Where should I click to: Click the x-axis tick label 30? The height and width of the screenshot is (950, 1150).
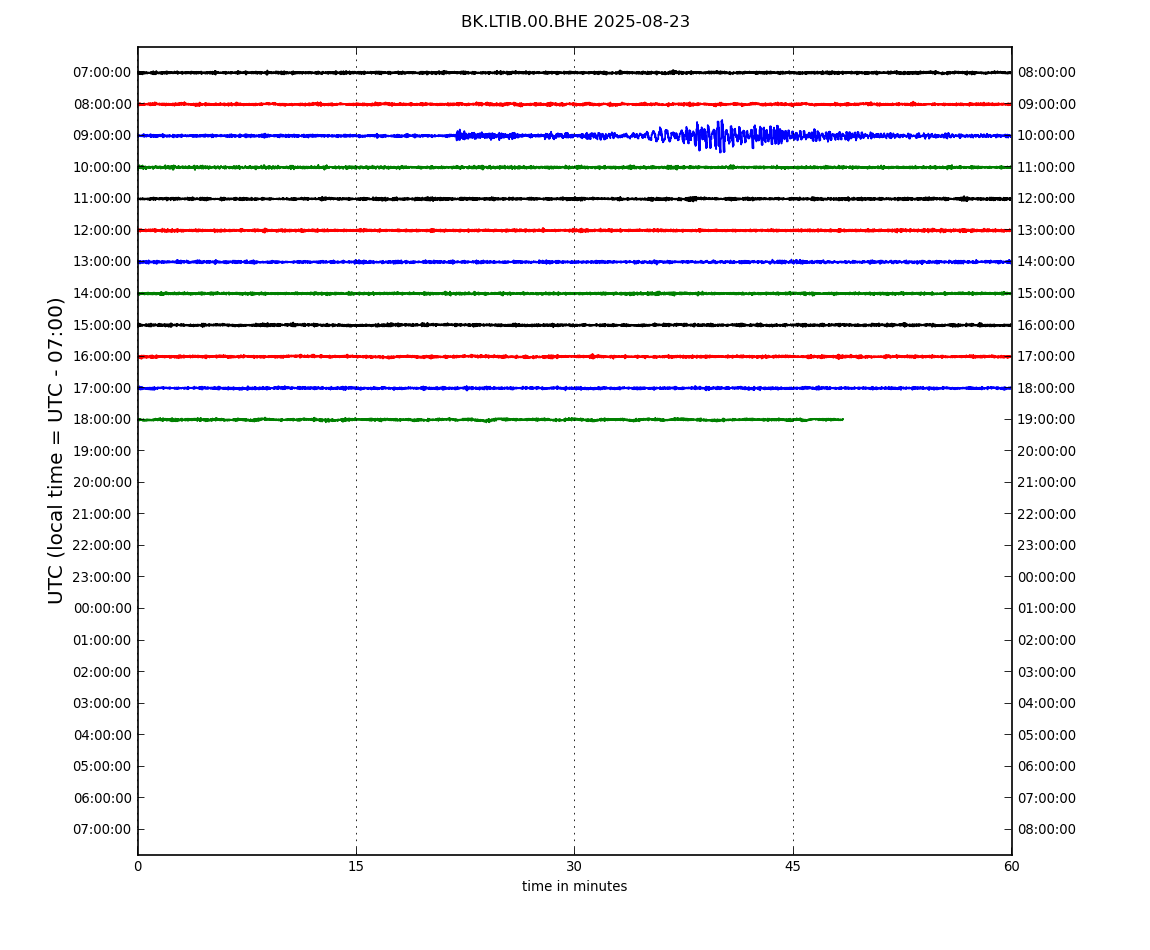(x=574, y=866)
